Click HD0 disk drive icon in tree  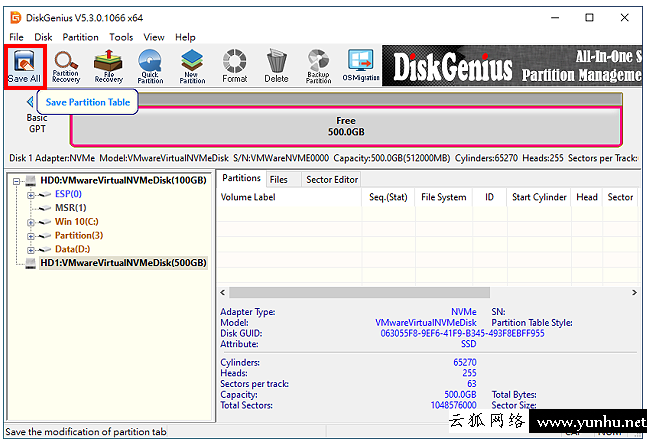[31, 180]
